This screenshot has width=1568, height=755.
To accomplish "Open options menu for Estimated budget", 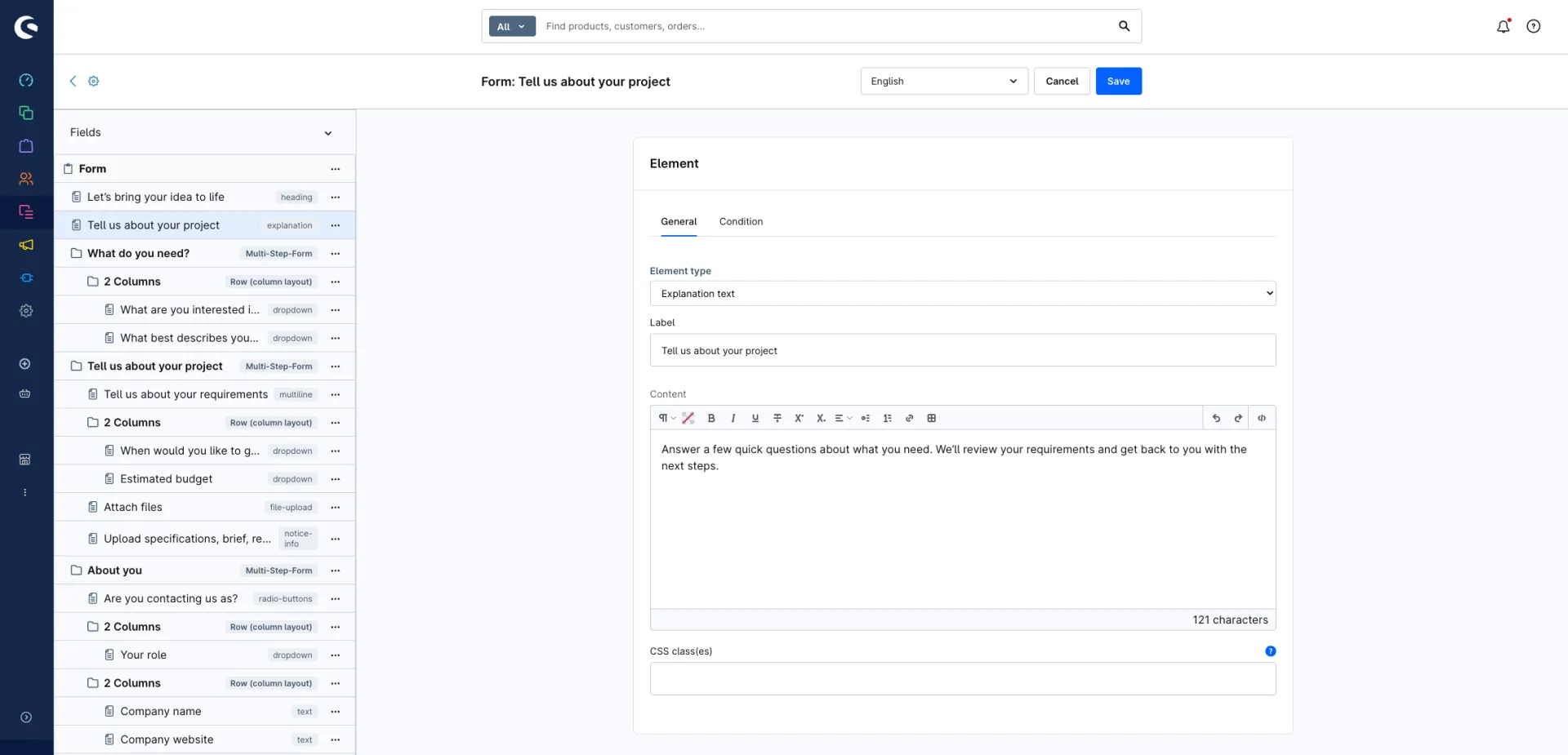I will pos(336,479).
